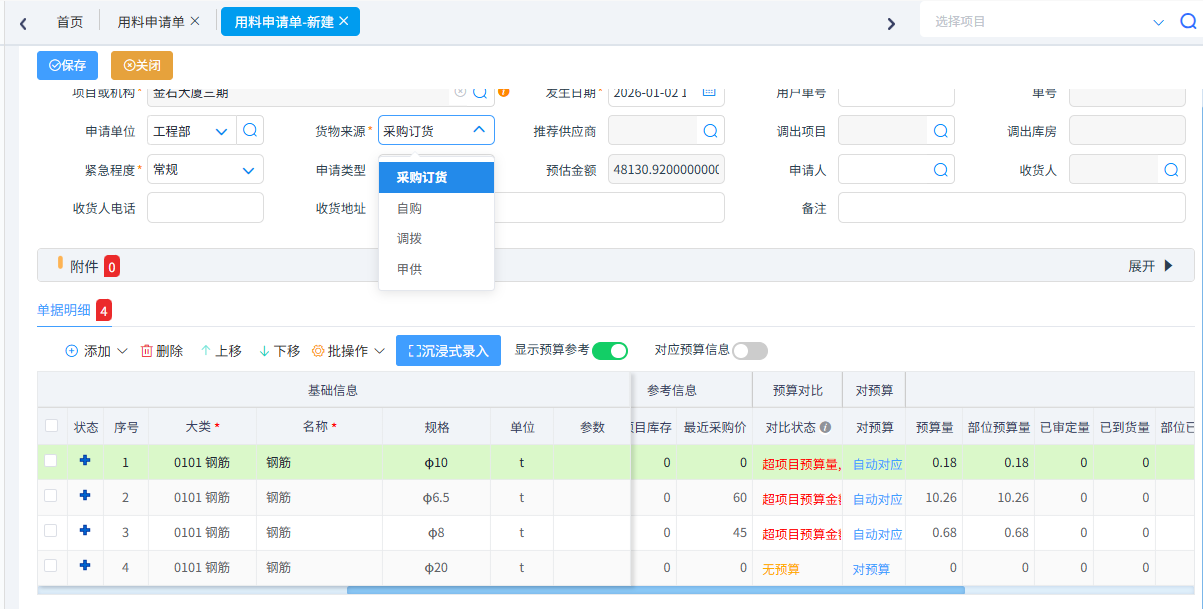
Task: Click 沉浸式录入 button
Action: point(448,351)
